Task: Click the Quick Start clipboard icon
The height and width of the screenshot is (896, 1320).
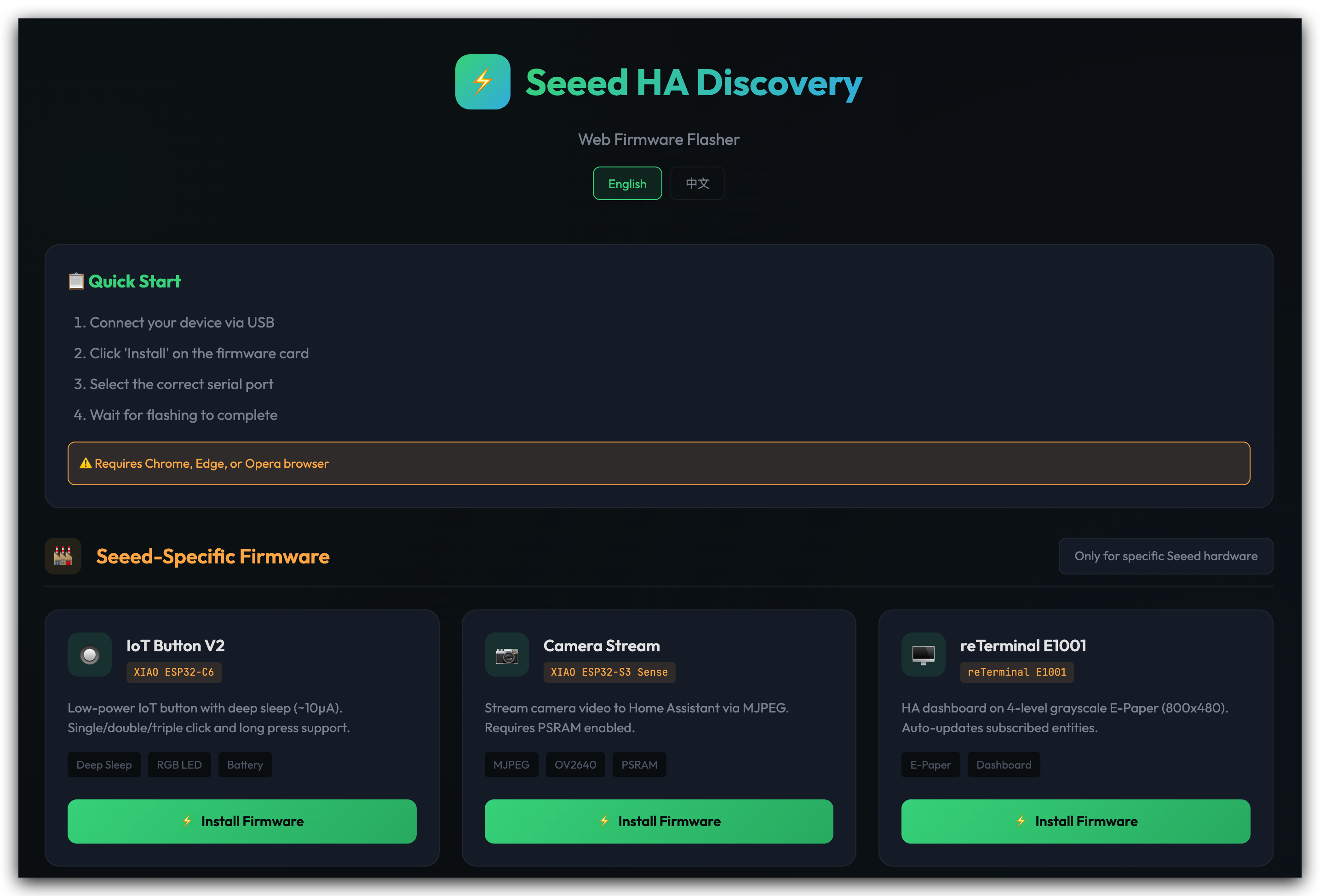Action: click(x=76, y=281)
